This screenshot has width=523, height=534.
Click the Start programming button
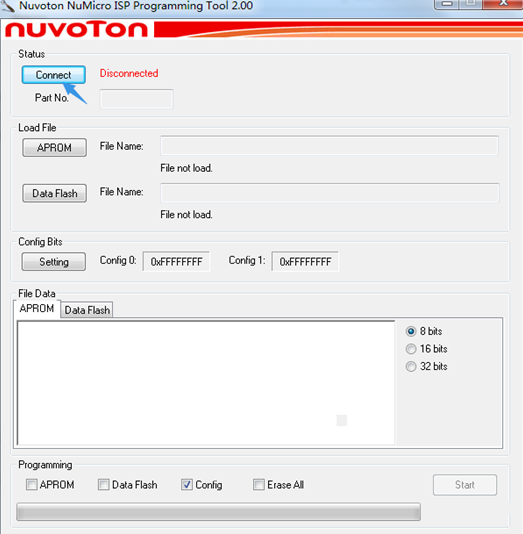coord(465,485)
